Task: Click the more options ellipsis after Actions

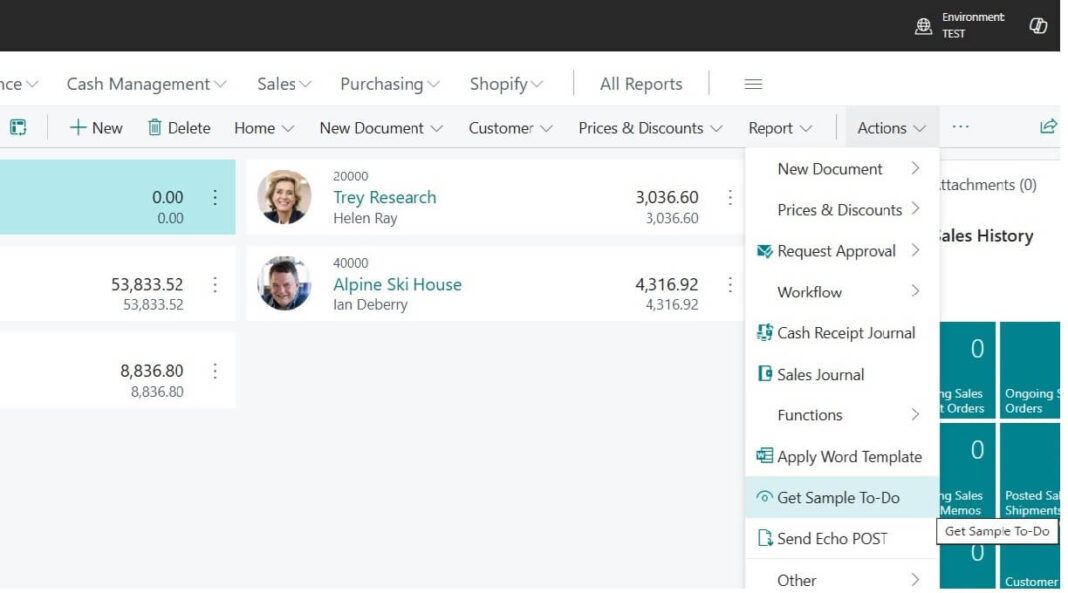Action: point(960,127)
